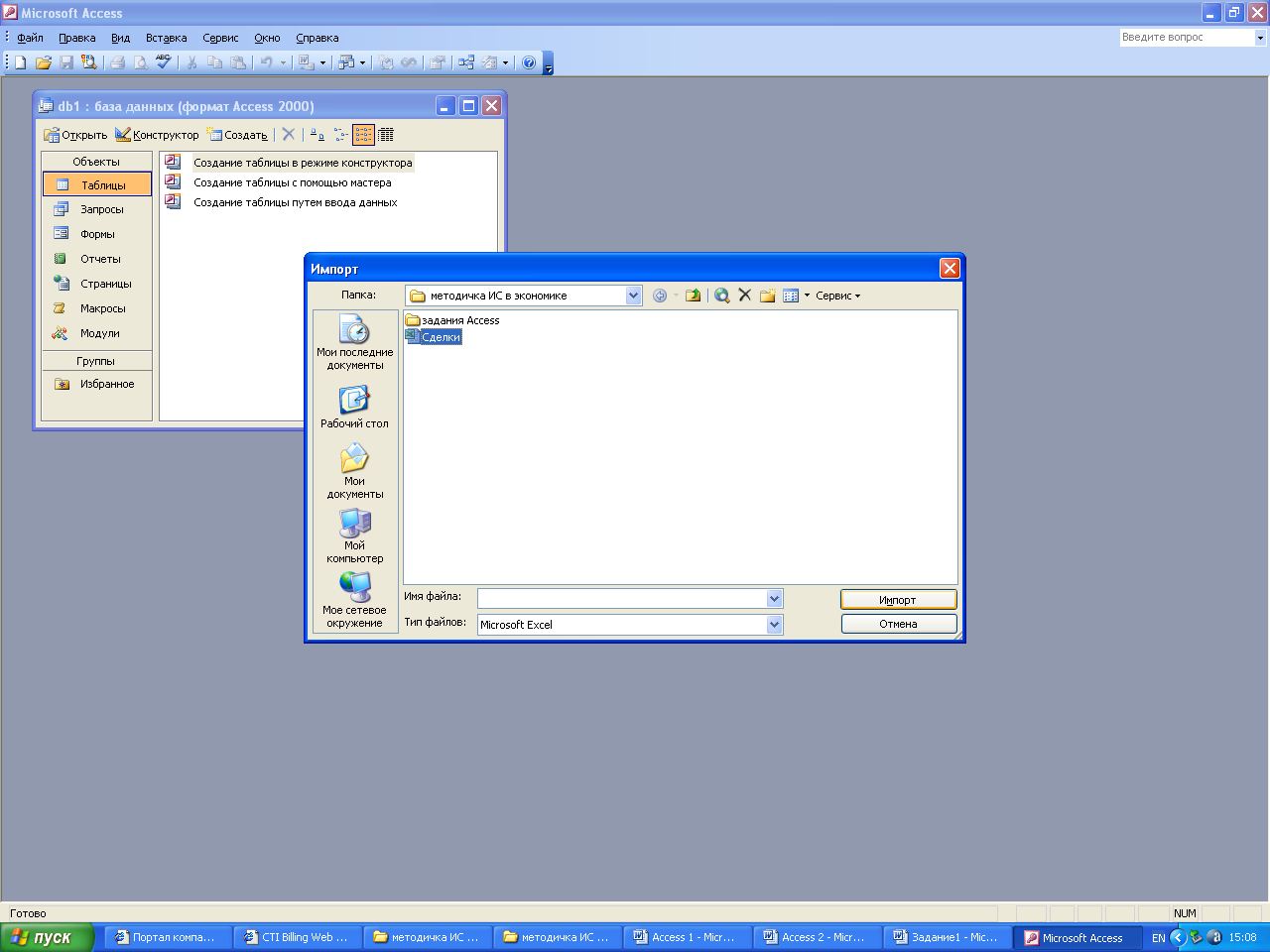This screenshot has height=952, width=1270.
Task: Click the Views icon in Импорт dialog
Action: (791, 296)
